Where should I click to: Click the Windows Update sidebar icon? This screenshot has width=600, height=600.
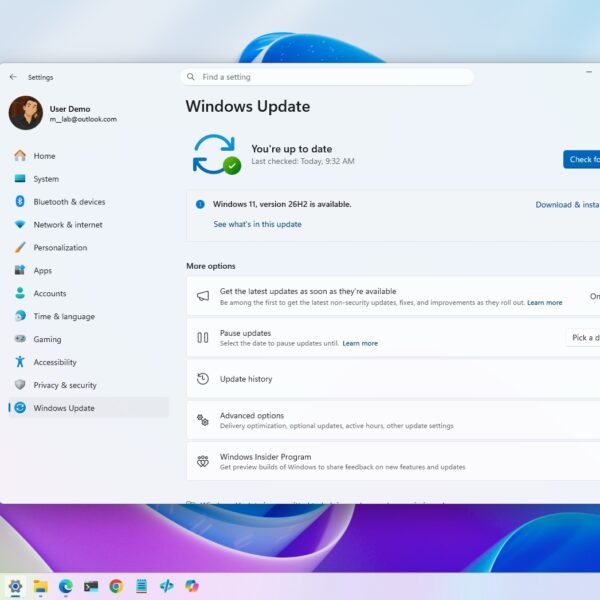[20, 408]
